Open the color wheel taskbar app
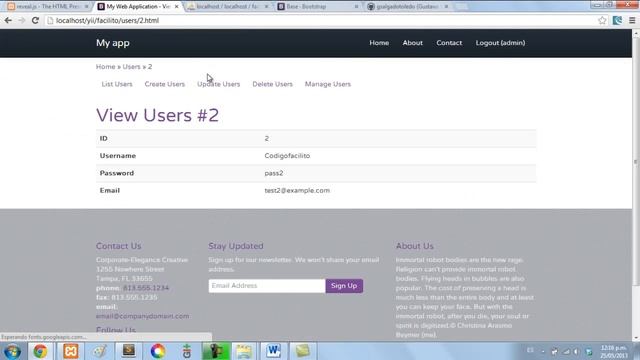 click(x=158, y=351)
